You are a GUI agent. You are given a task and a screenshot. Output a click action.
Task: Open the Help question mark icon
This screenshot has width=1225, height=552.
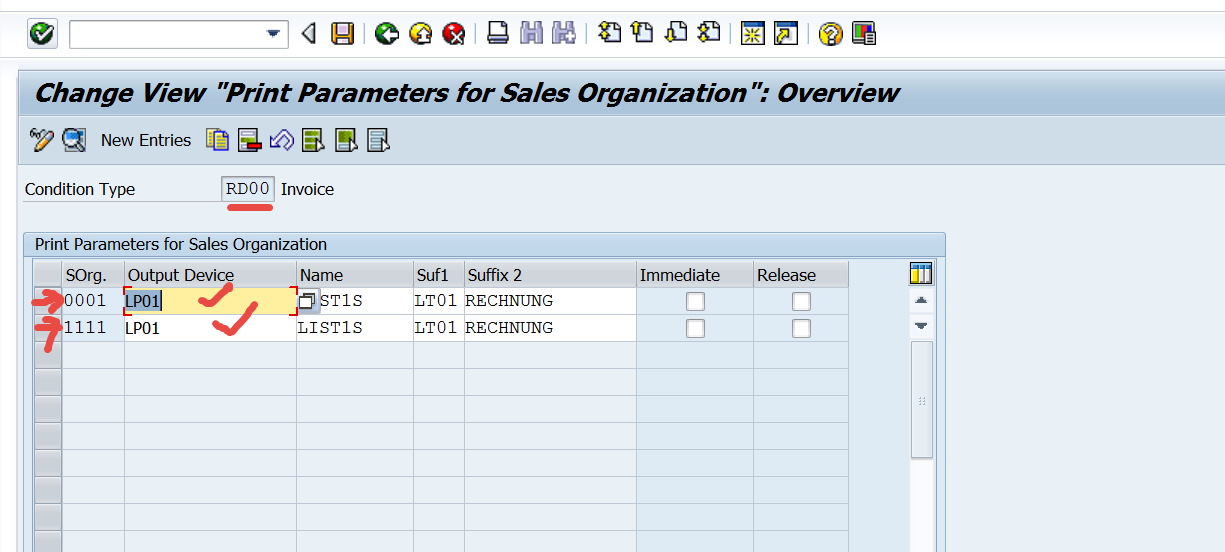[x=830, y=34]
